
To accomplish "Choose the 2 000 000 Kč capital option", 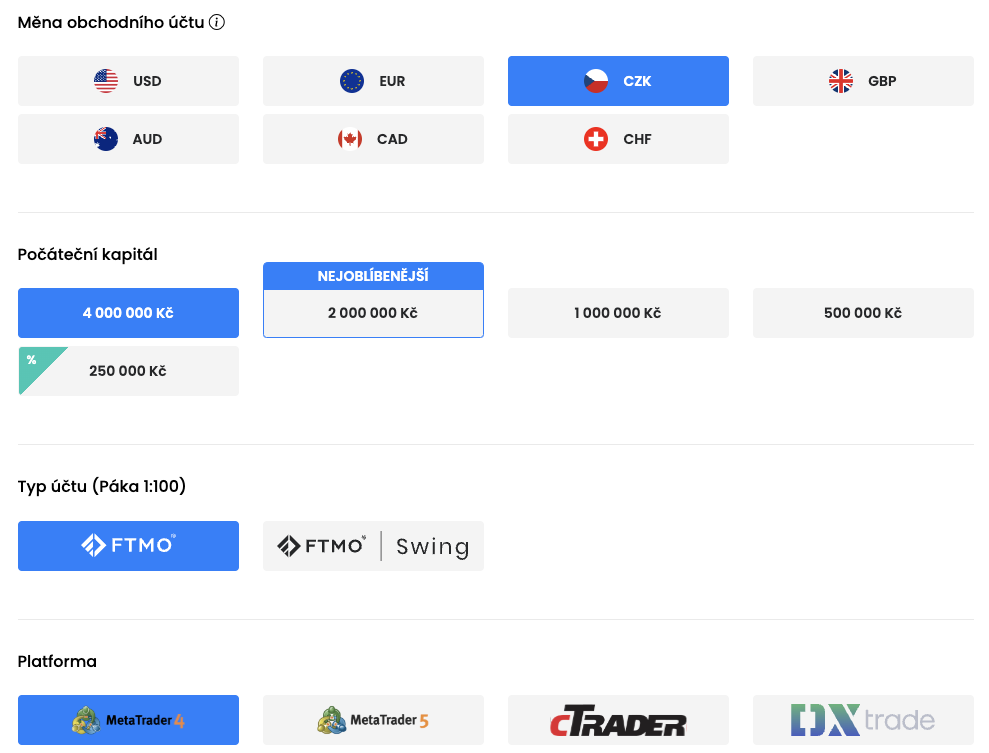I will [x=373, y=313].
